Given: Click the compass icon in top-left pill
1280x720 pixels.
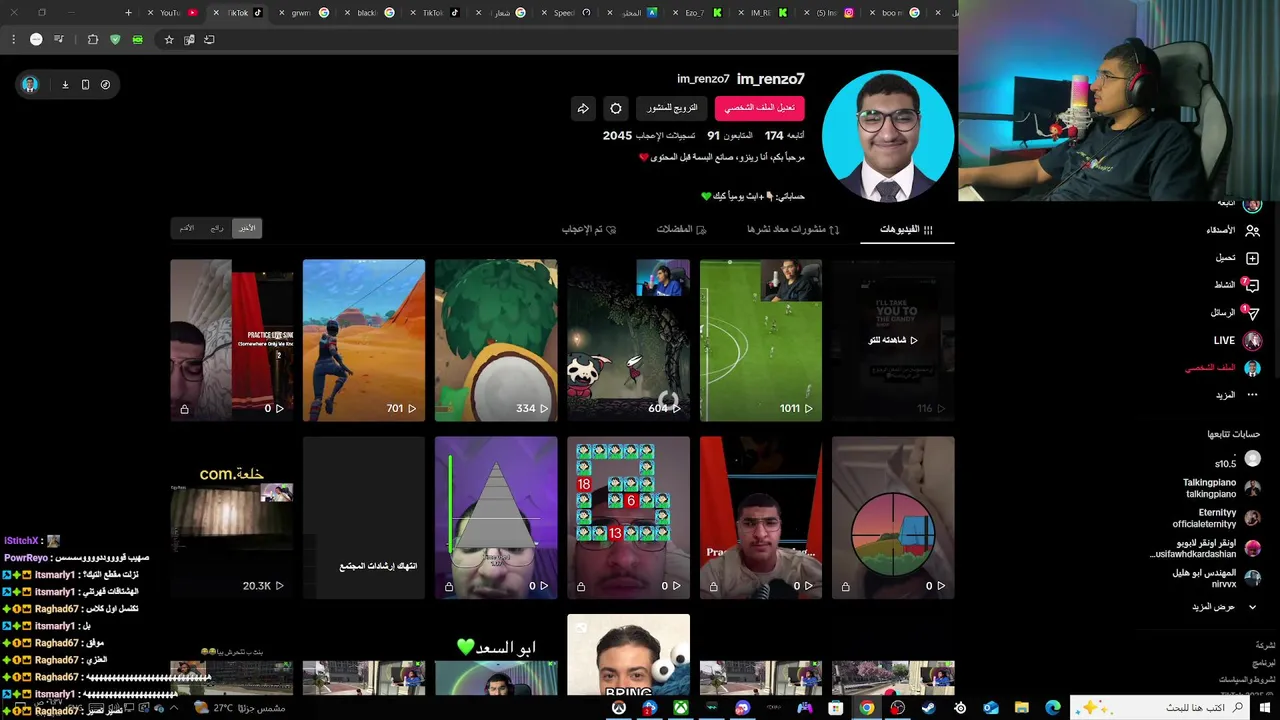Looking at the screenshot, I should (x=105, y=85).
